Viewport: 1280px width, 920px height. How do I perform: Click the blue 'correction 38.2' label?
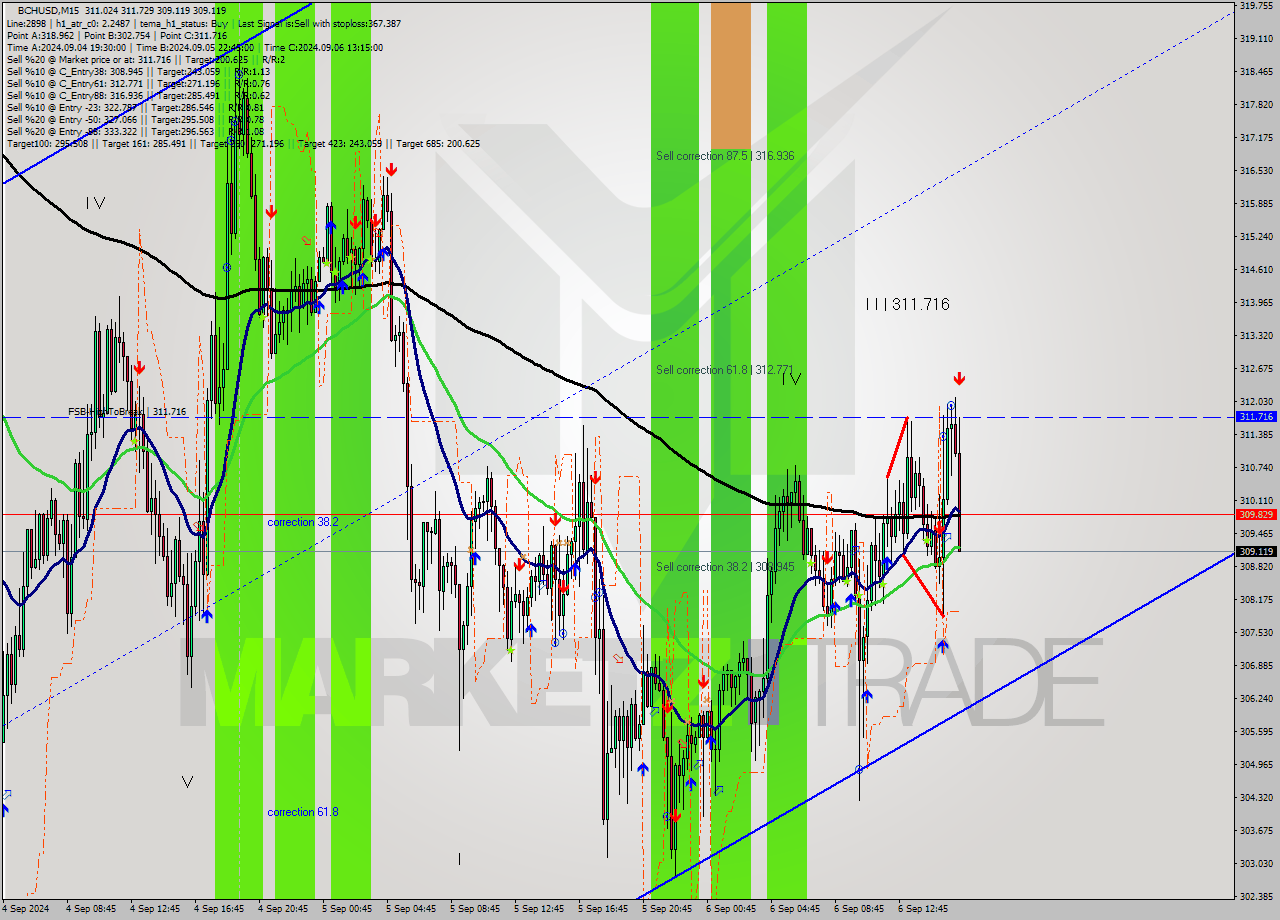pos(303,522)
